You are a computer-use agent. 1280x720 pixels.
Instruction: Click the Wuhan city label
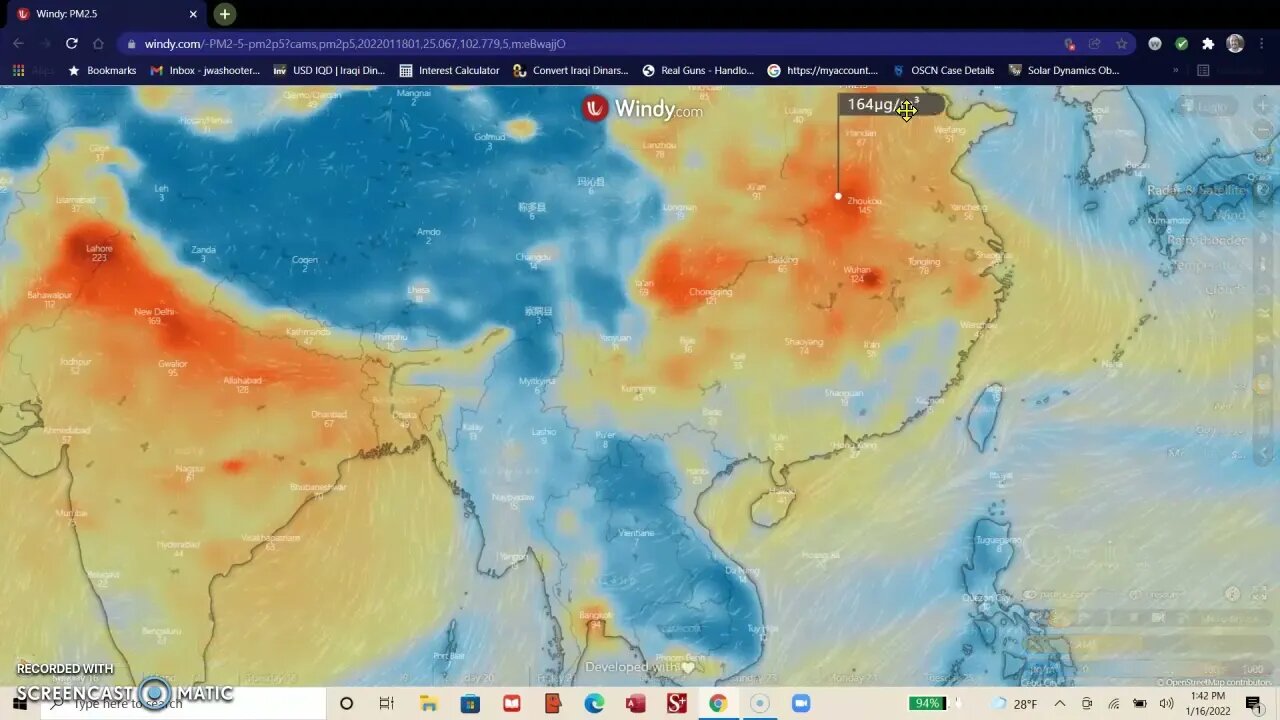tap(856, 274)
